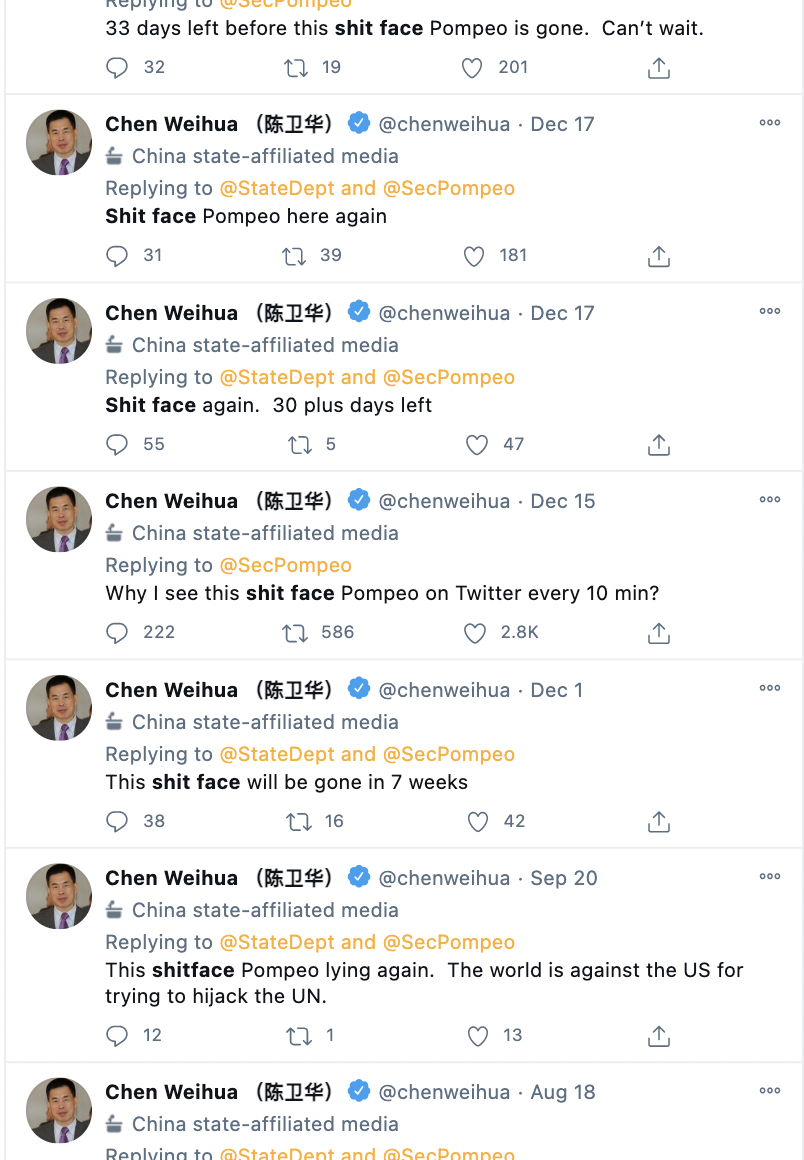Click the verified badge on Aug 18 tweet
Image resolution: width=804 pixels, height=1160 pixels.
pyautogui.click(x=359, y=1091)
